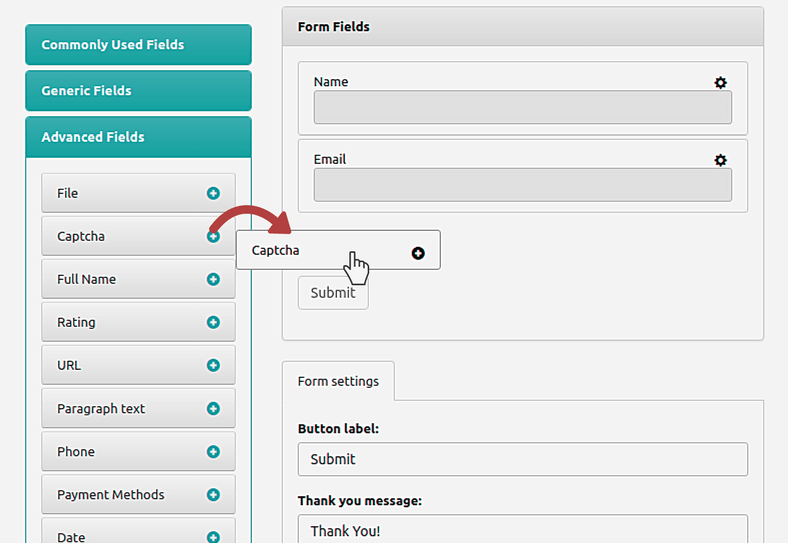Viewport: 788px width, 543px height.
Task: Click the Email text box in form
Action: tap(522, 185)
